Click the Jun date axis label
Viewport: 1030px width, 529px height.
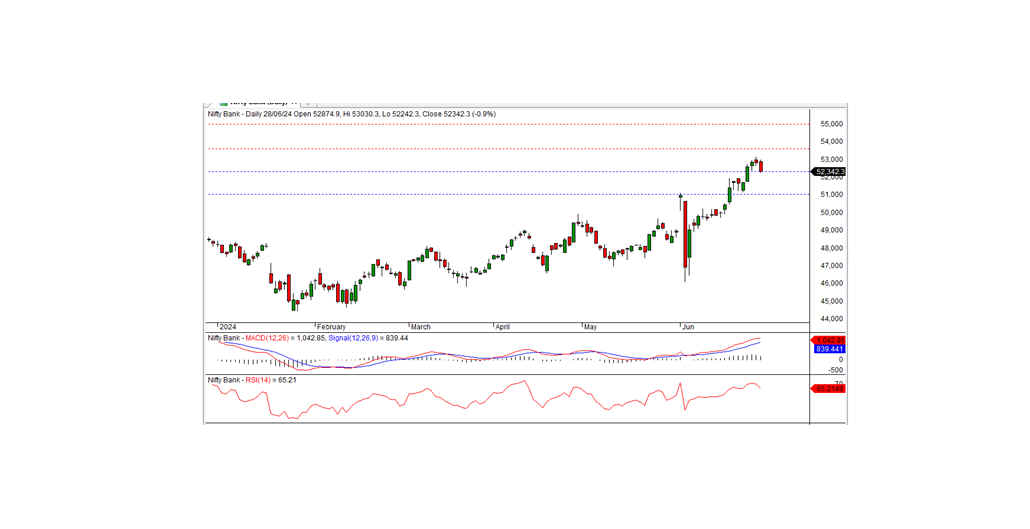pyautogui.click(x=688, y=327)
